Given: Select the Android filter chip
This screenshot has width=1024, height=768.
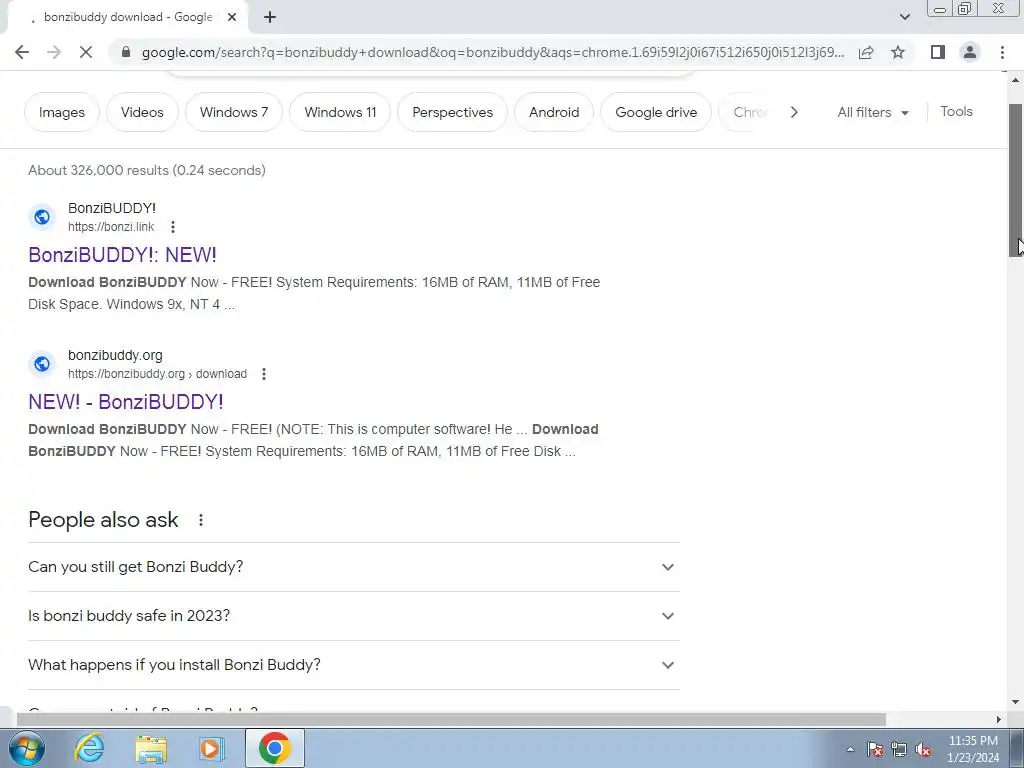Looking at the screenshot, I should click(x=554, y=112).
